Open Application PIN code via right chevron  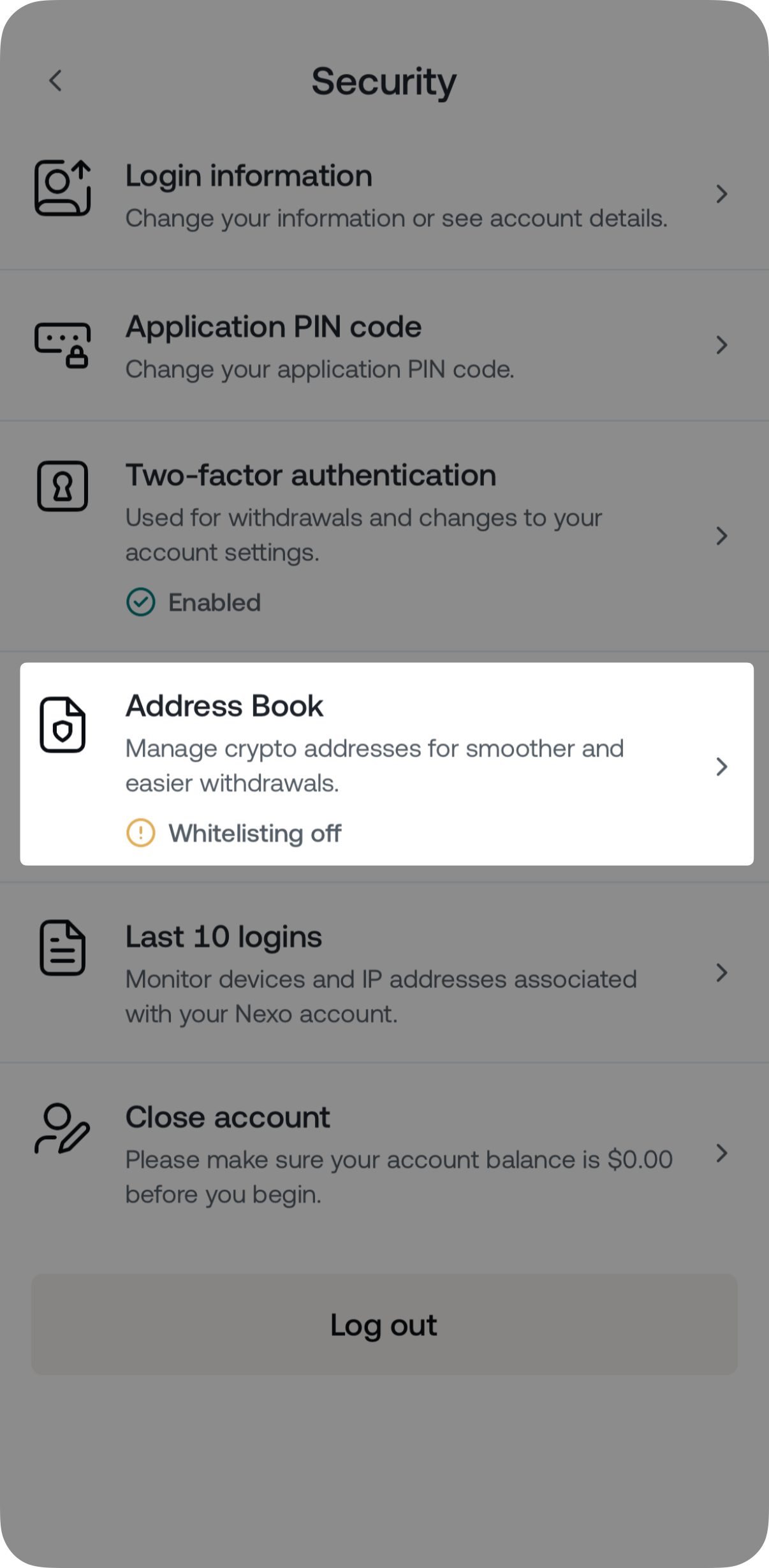[721, 345]
